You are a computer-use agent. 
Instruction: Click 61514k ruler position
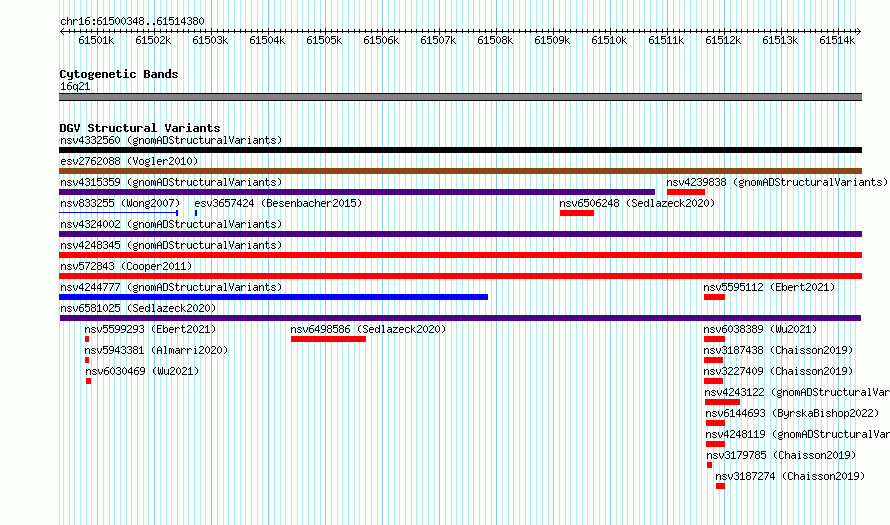tap(837, 40)
